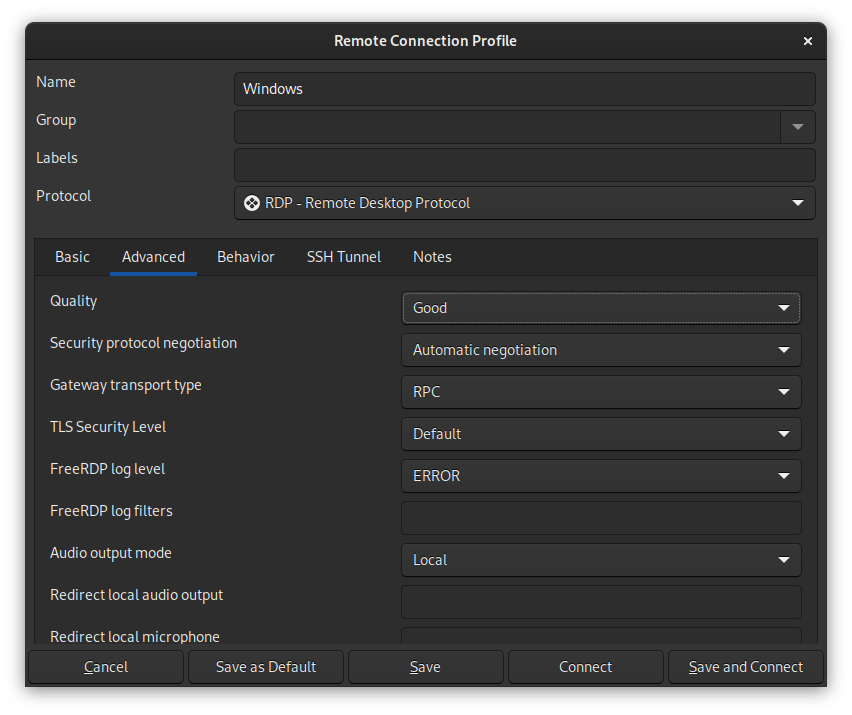This screenshot has width=852, height=715.
Task: Click the Redirect local microphone label
Action: [x=135, y=637]
